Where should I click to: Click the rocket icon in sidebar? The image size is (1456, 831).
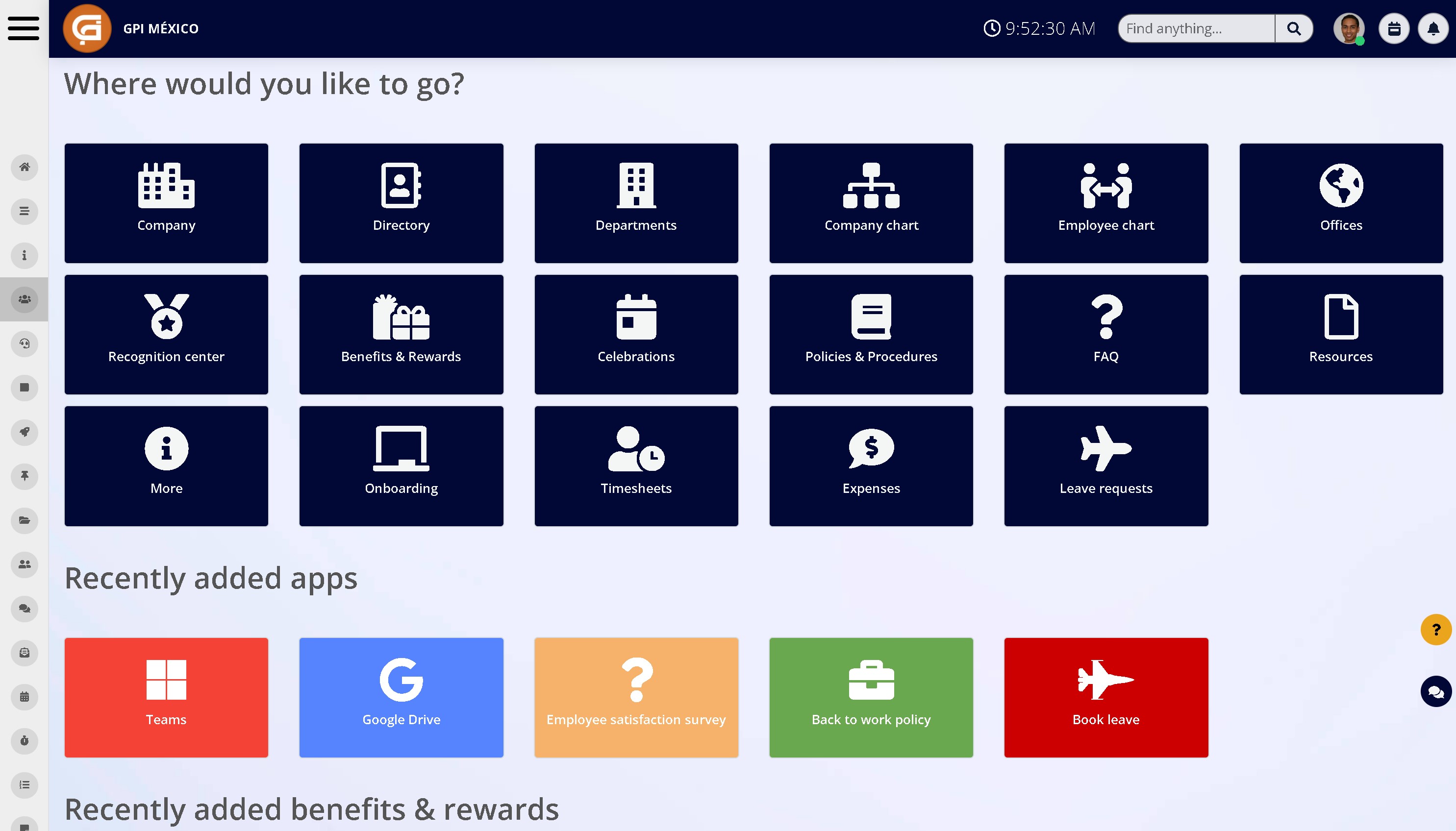[25, 432]
